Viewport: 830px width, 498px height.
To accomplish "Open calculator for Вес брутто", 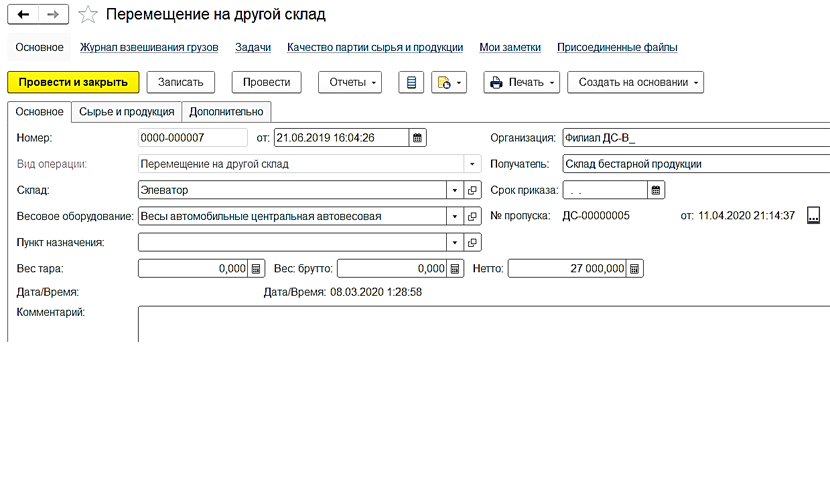I will (x=455, y=268).
